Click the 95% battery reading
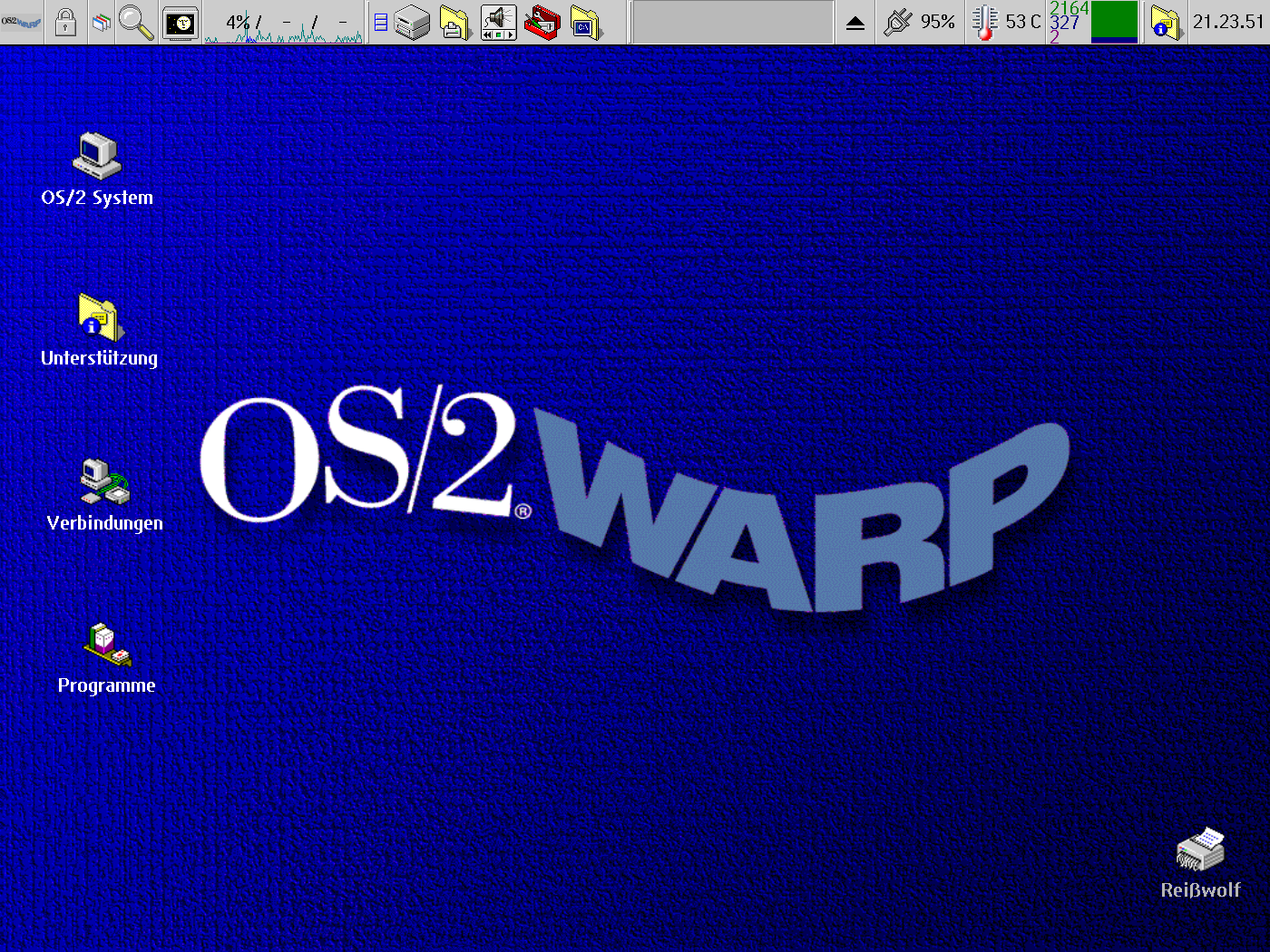Image resolution: width=1270 pixels, height=952 pixels. (x=938, y=22)
